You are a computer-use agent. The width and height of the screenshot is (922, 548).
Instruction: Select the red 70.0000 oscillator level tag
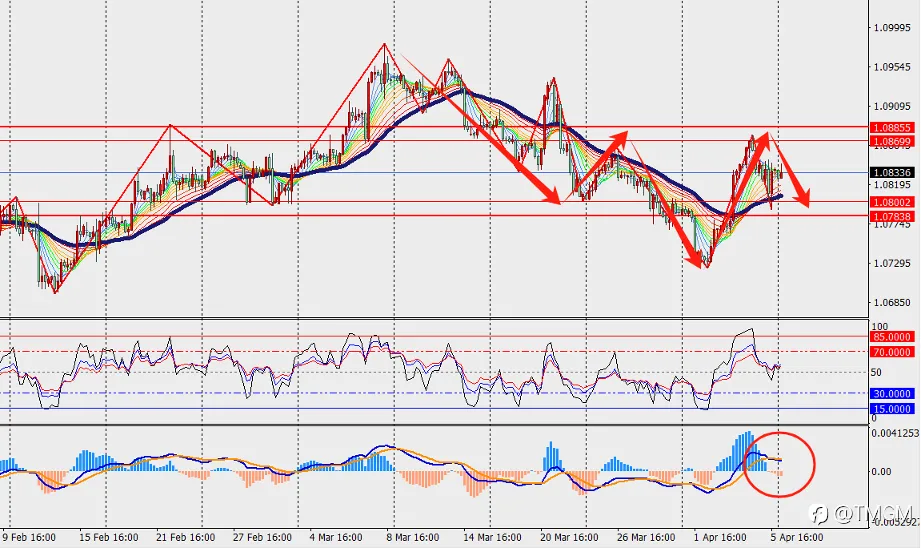pyautogui.click(x=892, y=352)
